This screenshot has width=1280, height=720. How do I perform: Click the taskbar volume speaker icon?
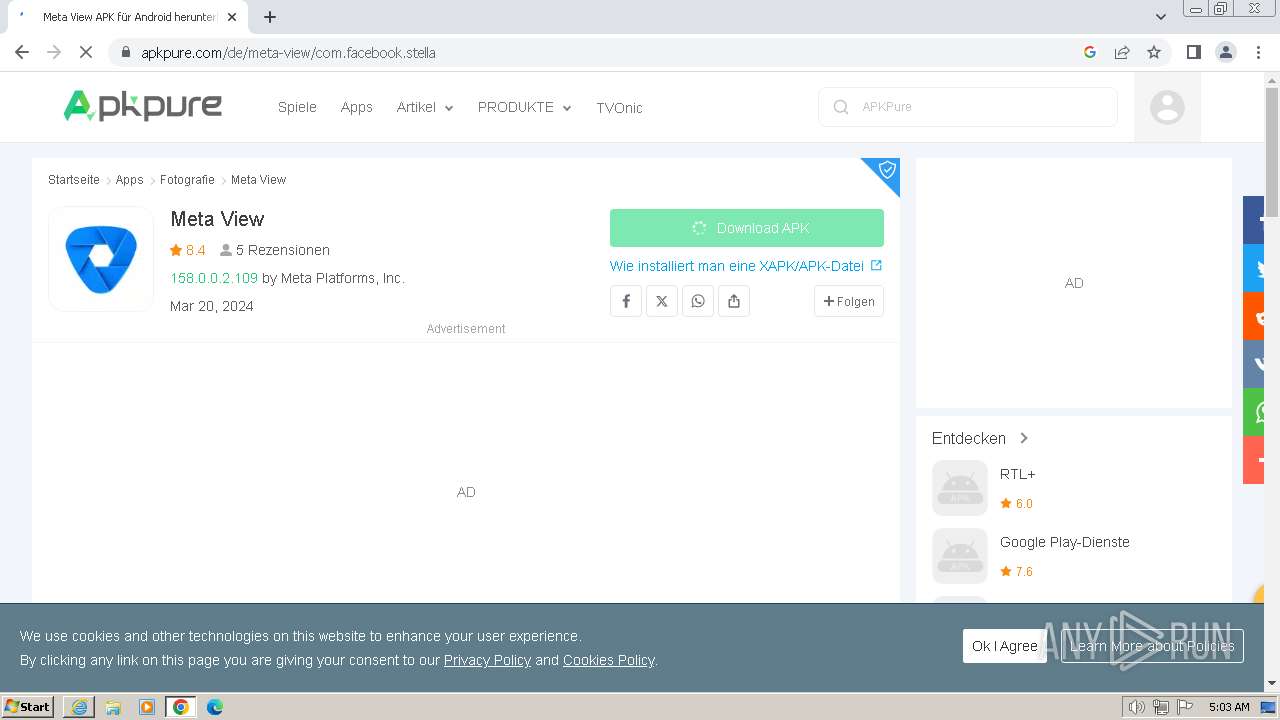[1136, 707]
